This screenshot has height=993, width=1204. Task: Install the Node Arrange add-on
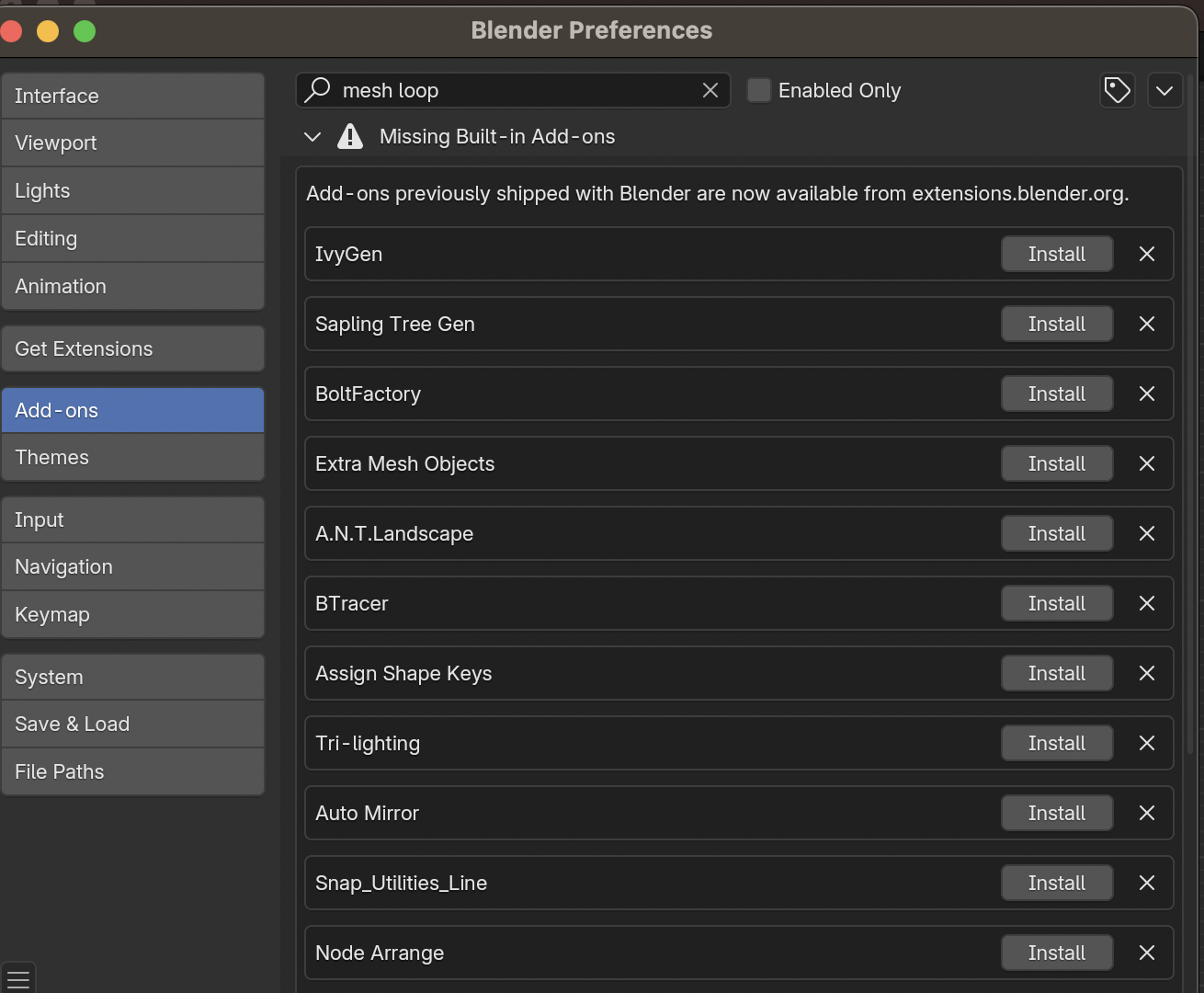[1057, 953]
